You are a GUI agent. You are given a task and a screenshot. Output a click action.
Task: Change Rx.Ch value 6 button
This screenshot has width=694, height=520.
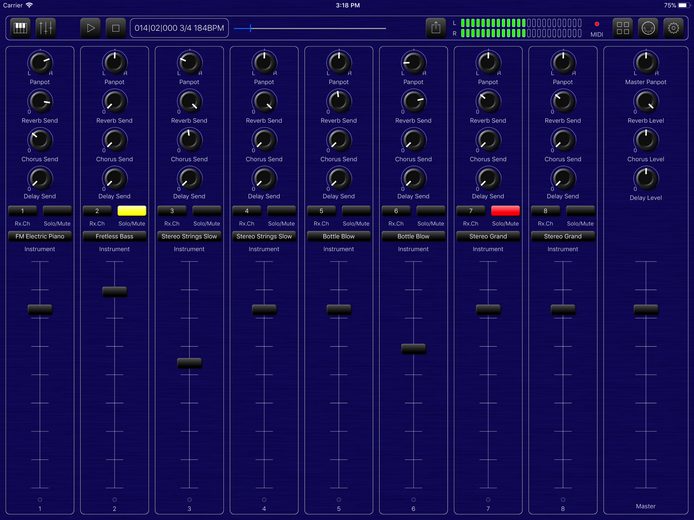point(396,211)
